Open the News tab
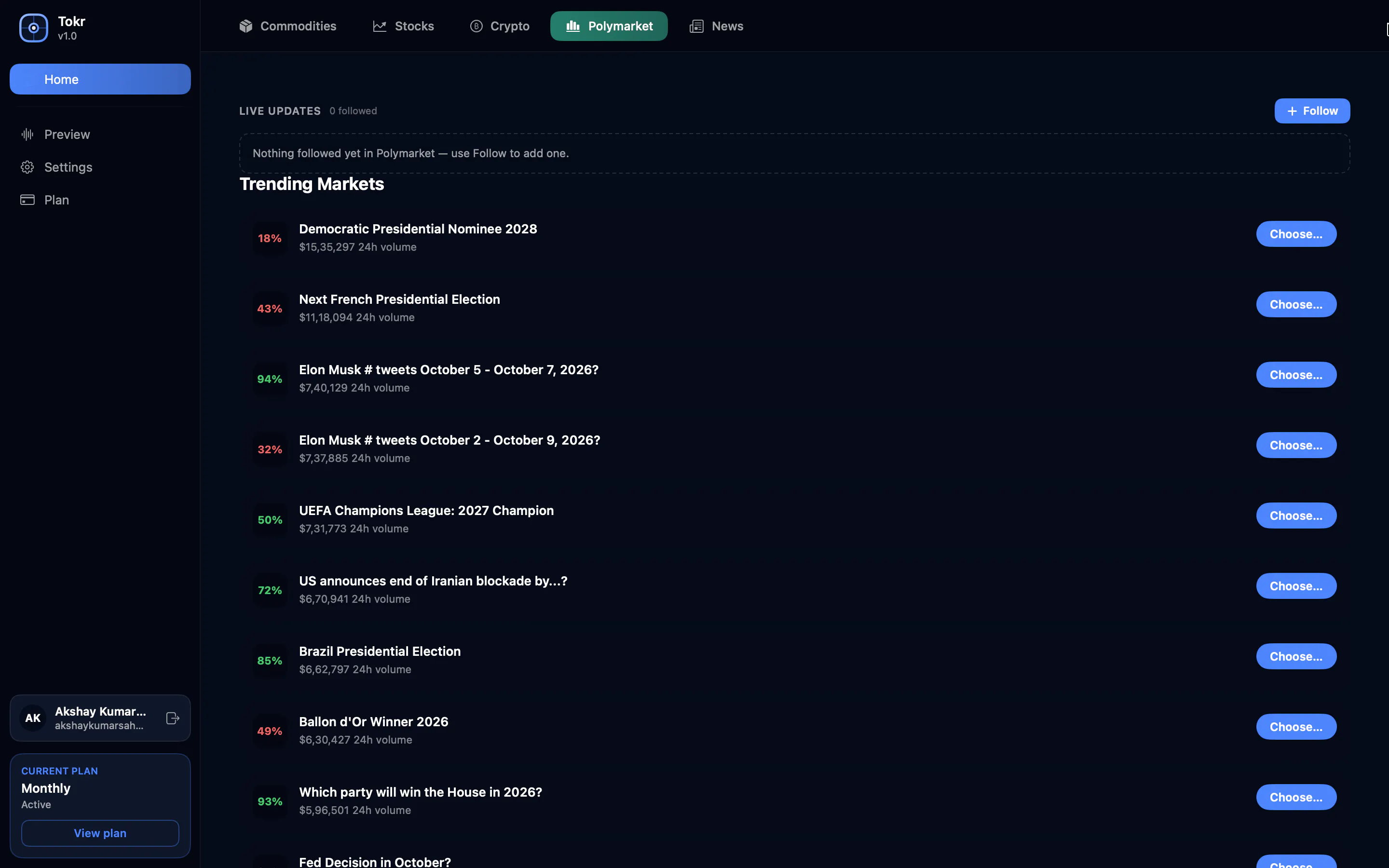Image resolution: width=1389 pixels, height=868 pixels. pos(716,27)
